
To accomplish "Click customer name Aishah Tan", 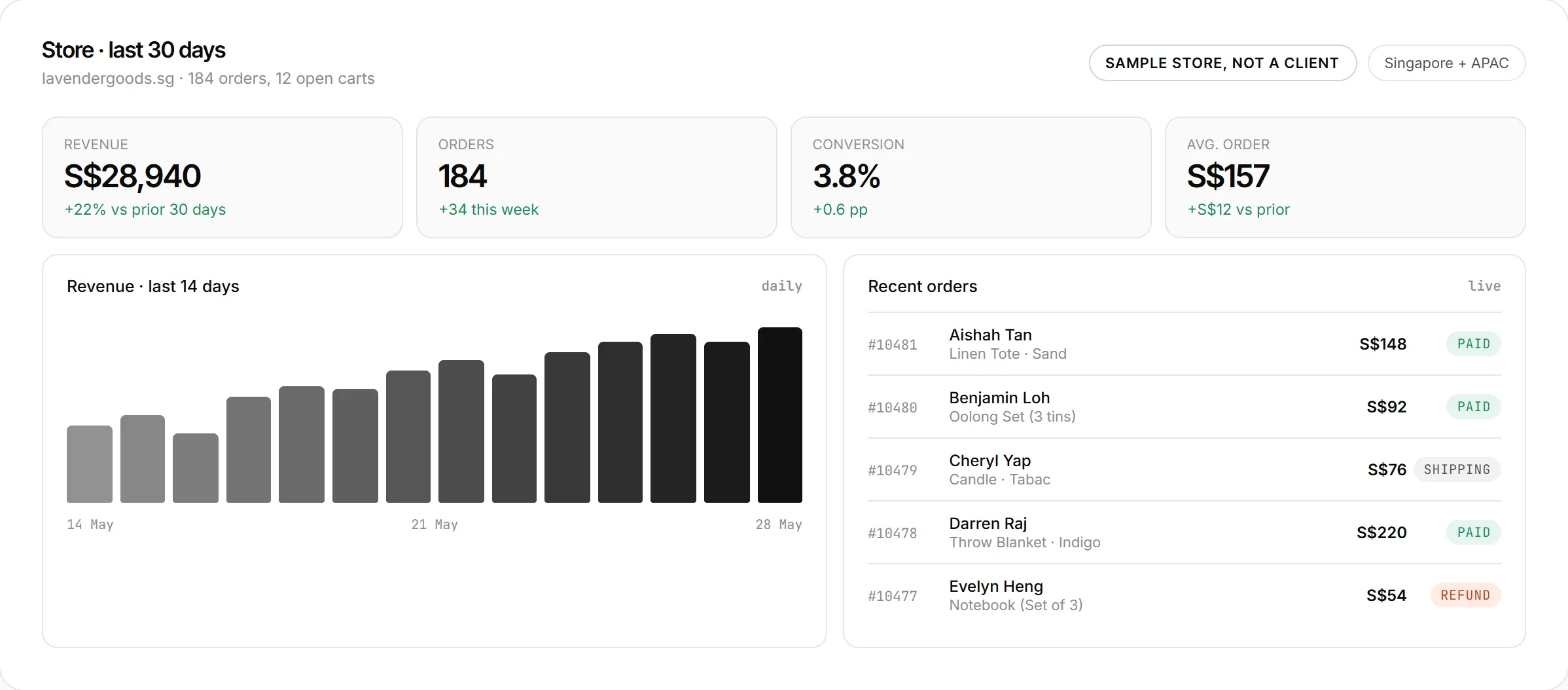I will tap(990, 335).
